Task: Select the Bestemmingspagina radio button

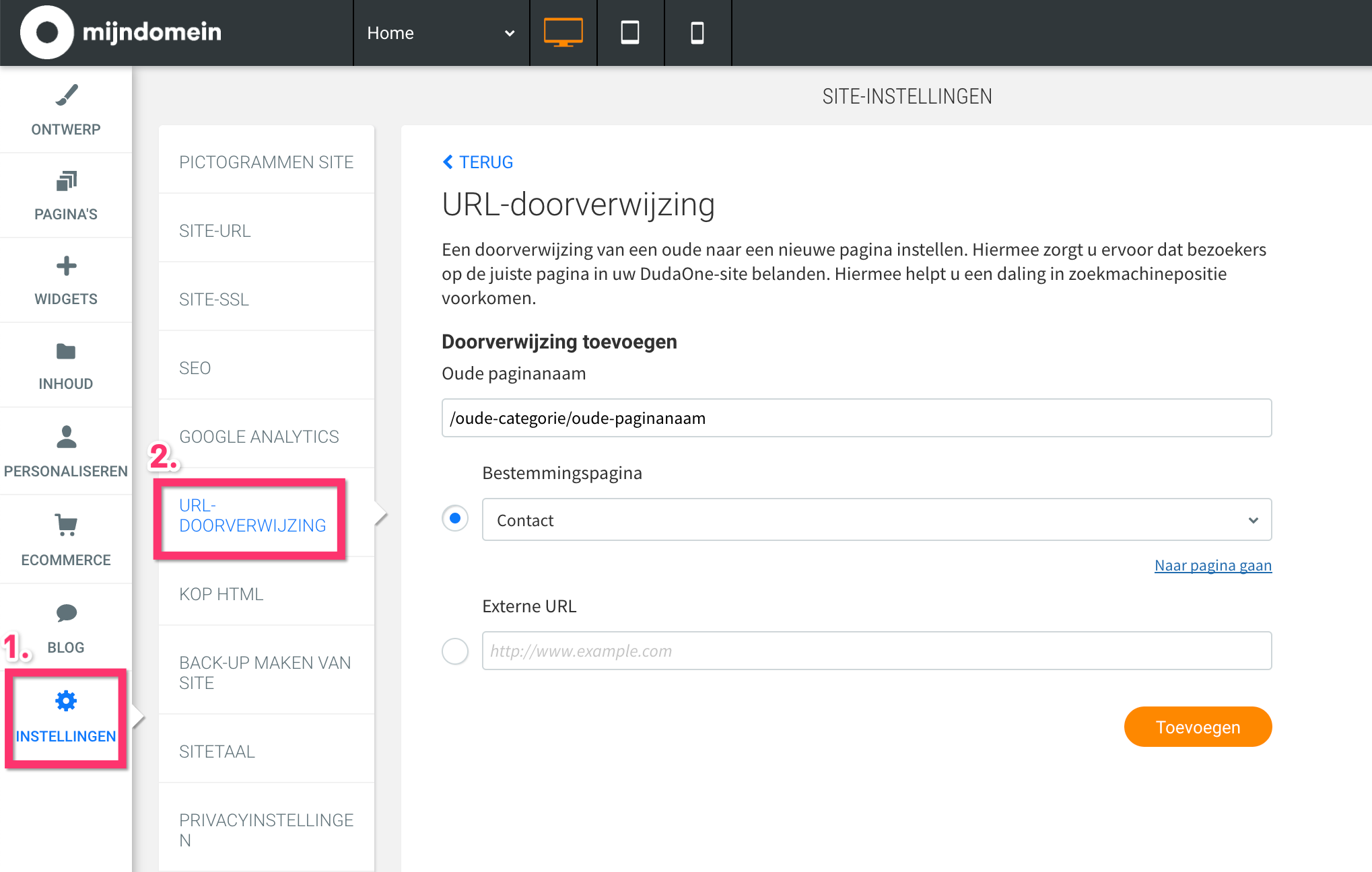Action: click(x=455, y=518)
